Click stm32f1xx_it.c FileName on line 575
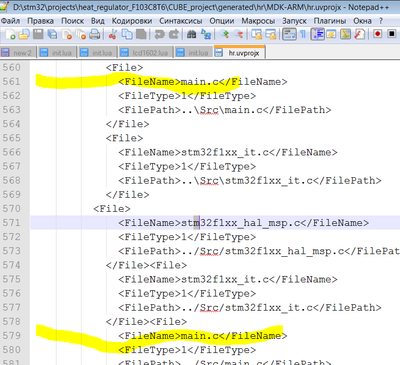Screen dimensions: 400x365 tap(228, 279)
